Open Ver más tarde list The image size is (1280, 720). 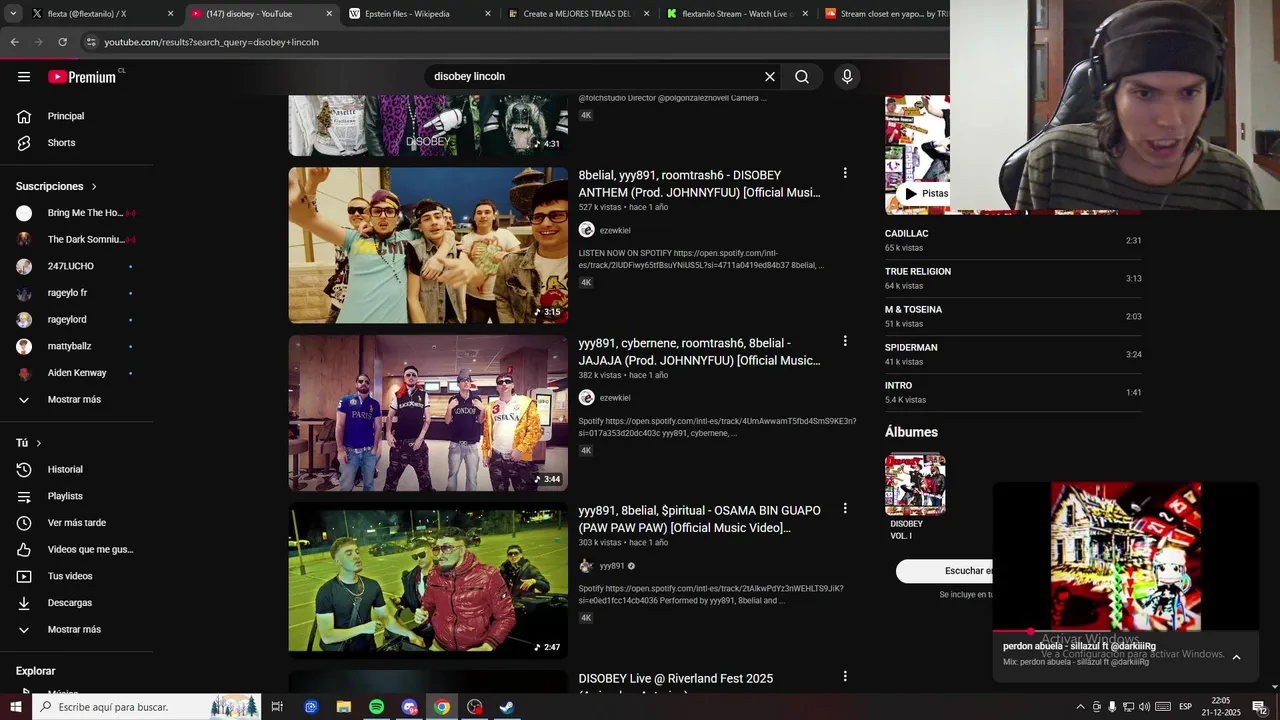point(77,523)
